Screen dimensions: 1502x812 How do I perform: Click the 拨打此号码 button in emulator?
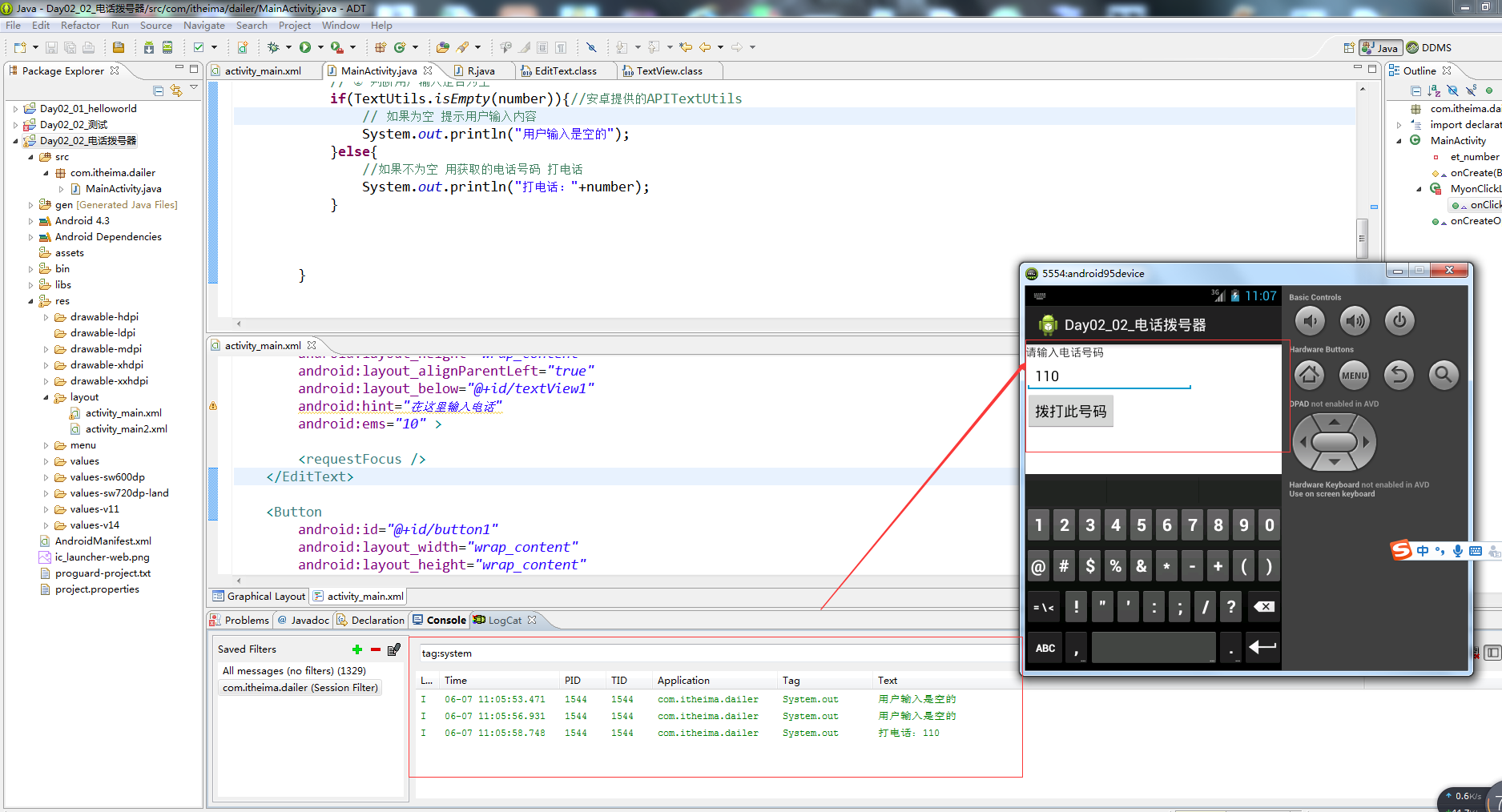coord(1070,412)
